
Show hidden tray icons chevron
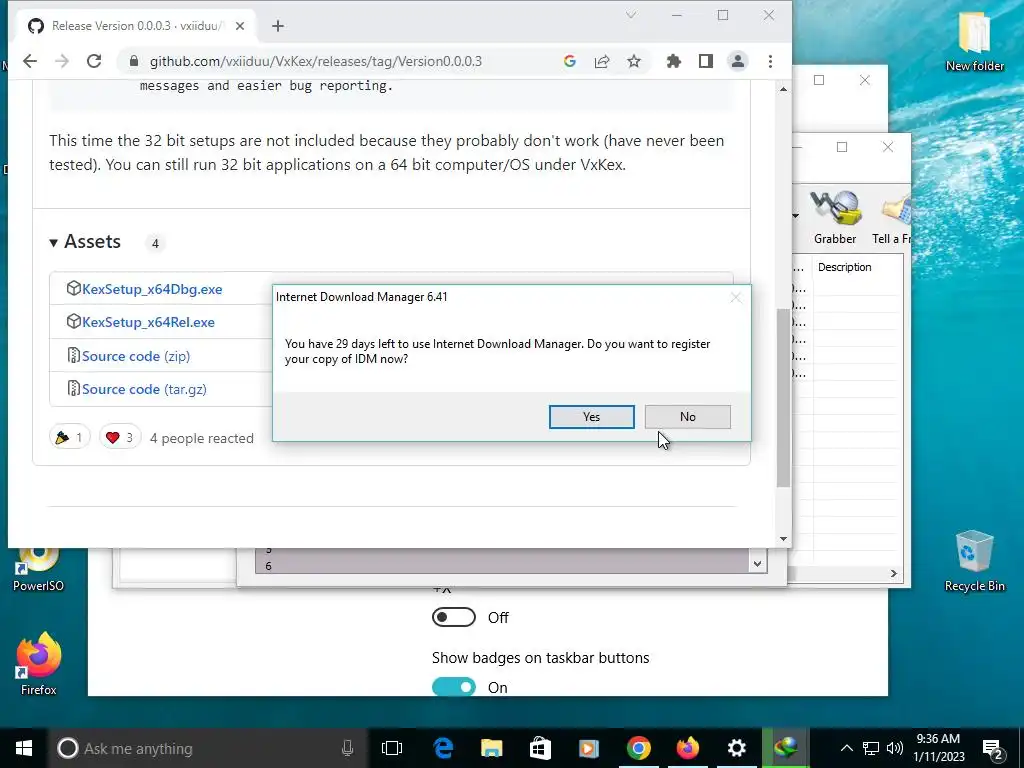coord(846,748)
